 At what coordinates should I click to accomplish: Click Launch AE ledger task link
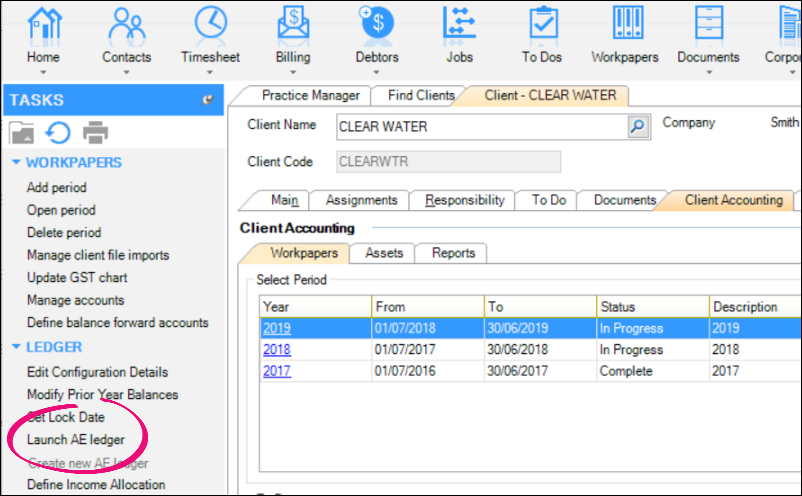(x=76, y=440)
